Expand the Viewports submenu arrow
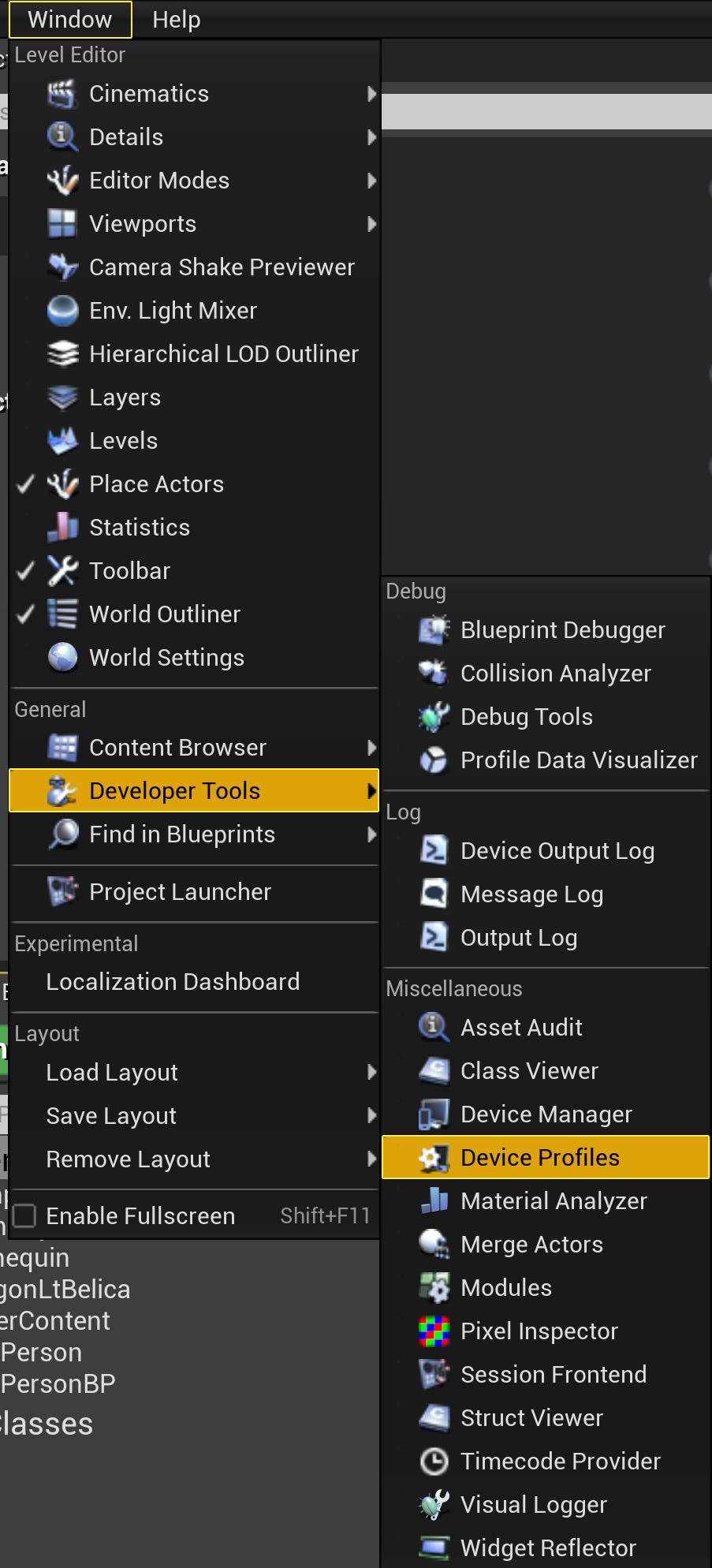Viewport: 712px width, 1568px height. (371, 224)
